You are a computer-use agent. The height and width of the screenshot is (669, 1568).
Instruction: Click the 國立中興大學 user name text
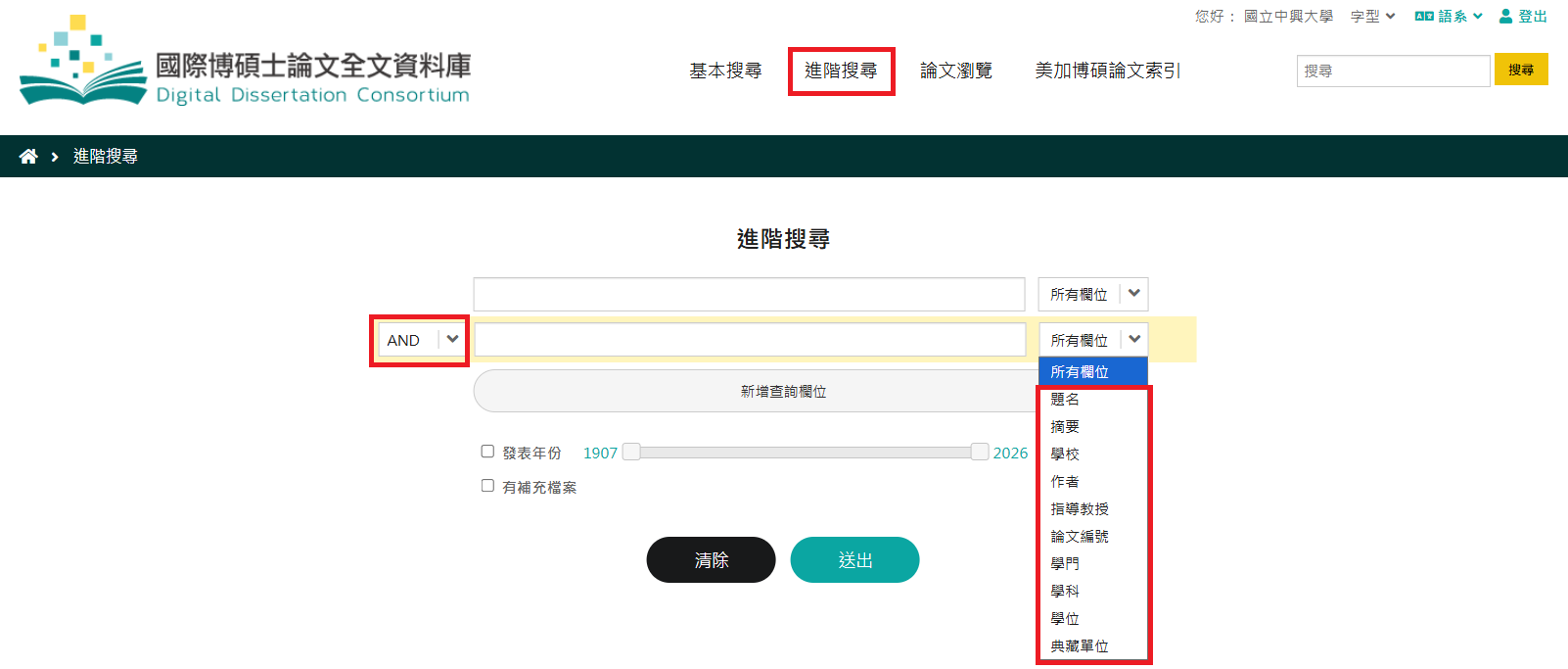pos(1288,16)
